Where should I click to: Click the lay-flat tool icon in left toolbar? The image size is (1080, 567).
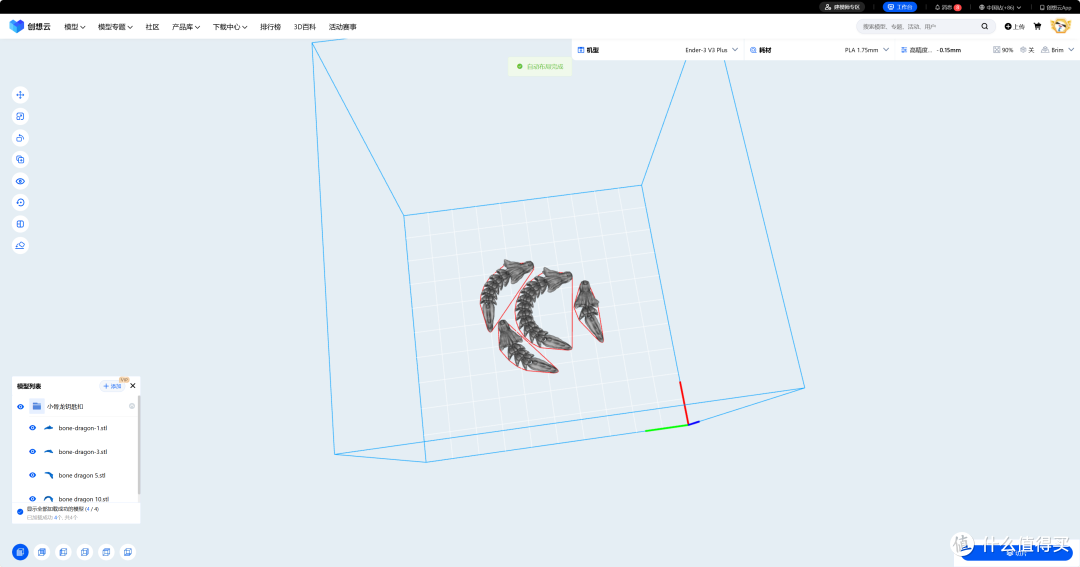click(x=20, y=245)
